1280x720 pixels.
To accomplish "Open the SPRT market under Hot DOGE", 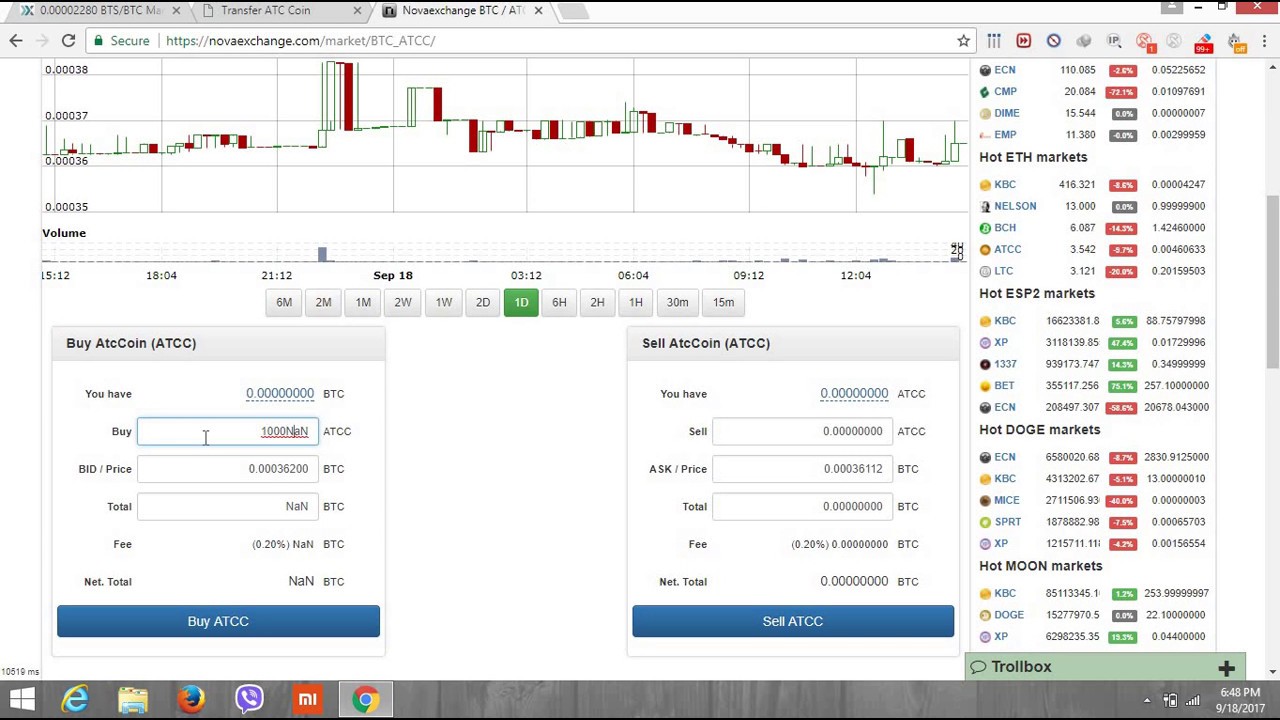I will (1008, 522).
